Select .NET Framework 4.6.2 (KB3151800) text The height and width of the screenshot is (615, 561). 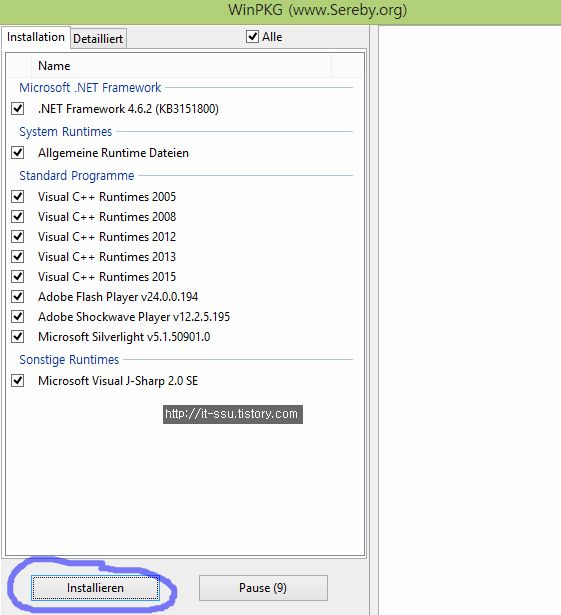pyautogui.click(x=128, y=109)
